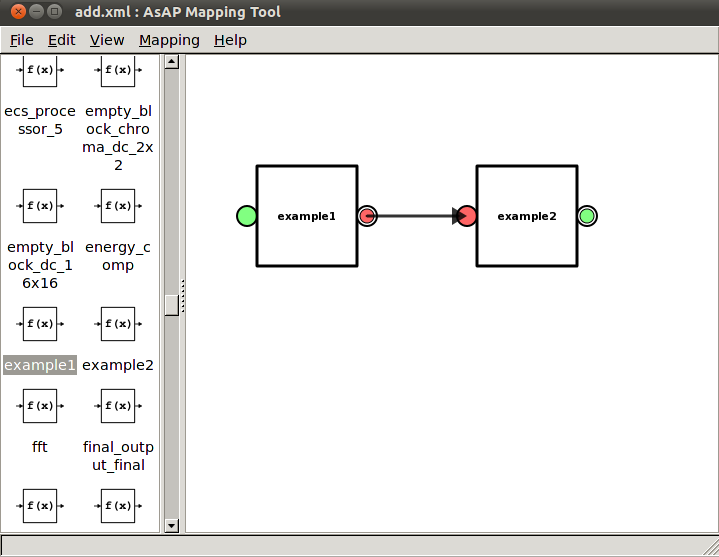Choose the energy_comp function icon
Screen dimensions: 719x557
coord(118,207)
